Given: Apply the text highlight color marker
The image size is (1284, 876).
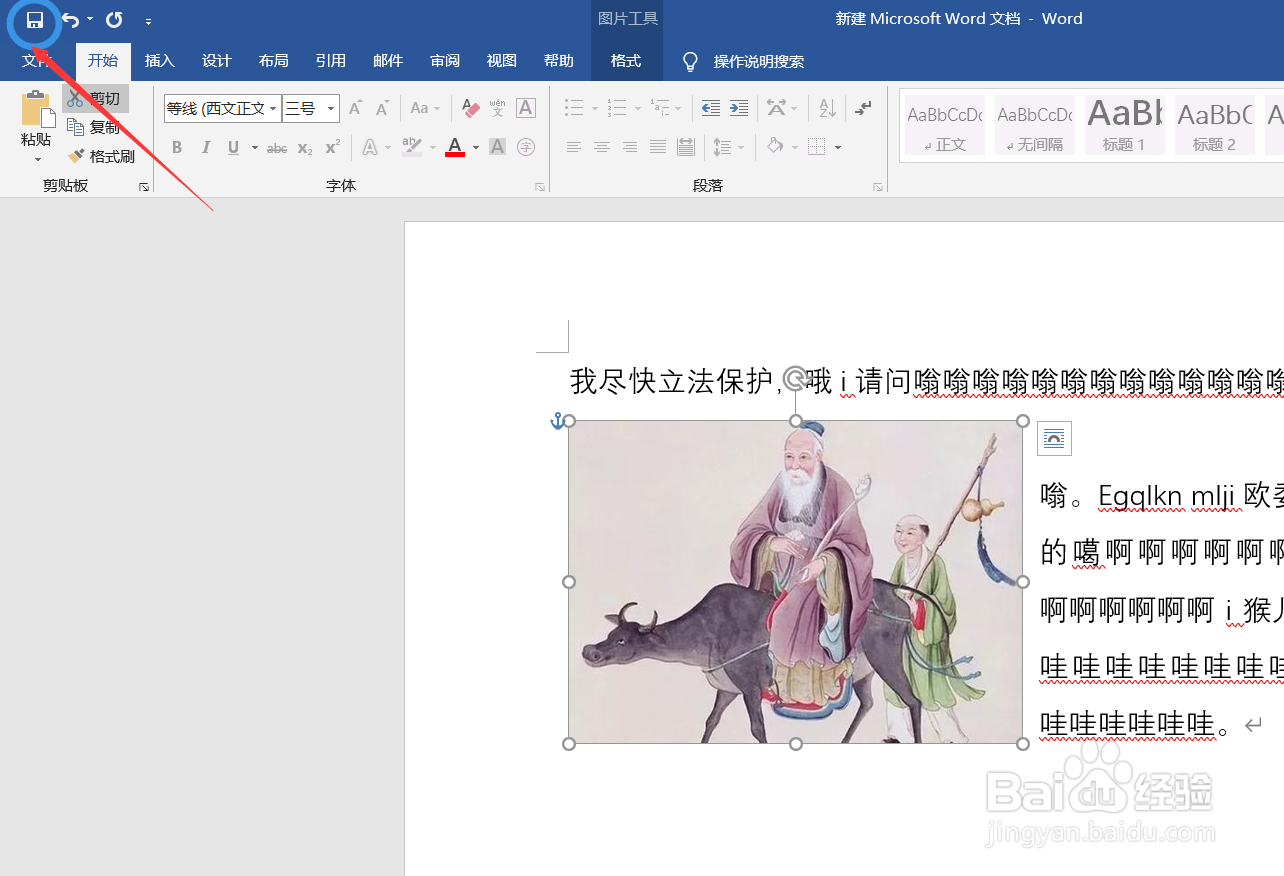Looking at the screenshot, I should point(411,148).
